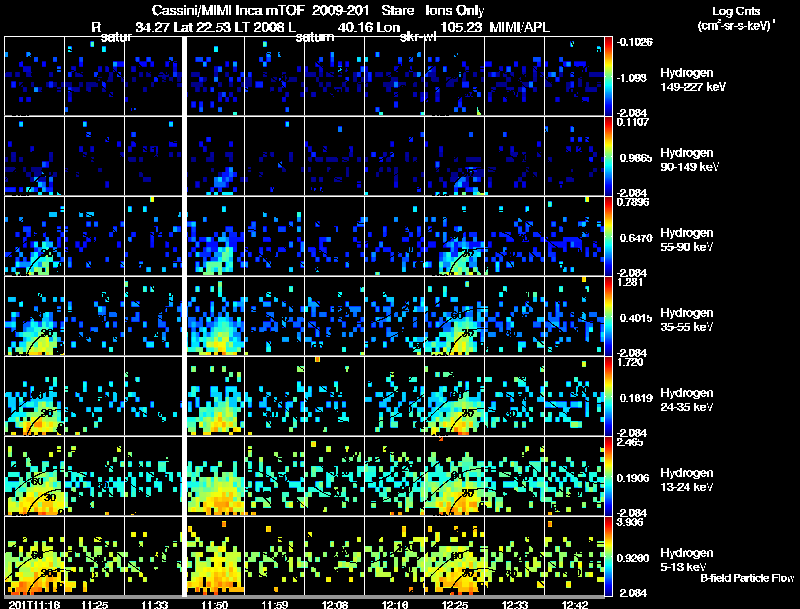
Task: Select the 'Hydrogen 35-55 keV' row label
Action: click(x=687, y=320)
